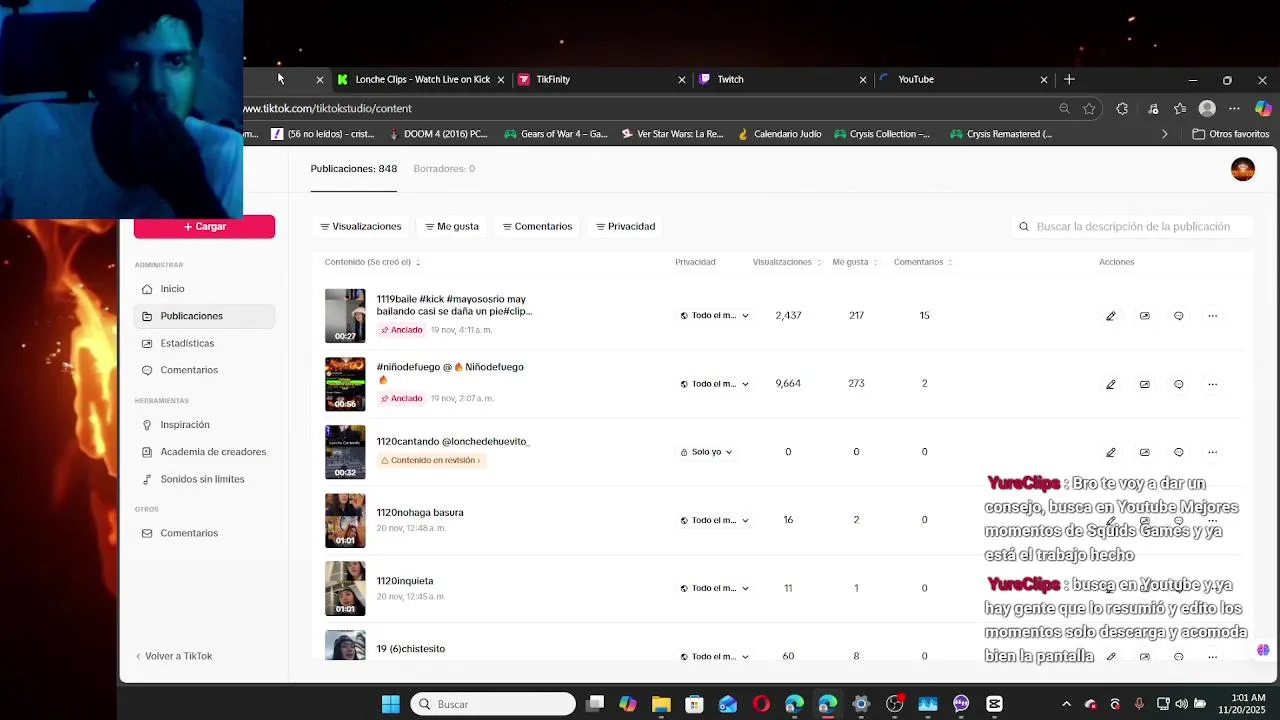
Task: Open Sonidos sin límites in sidebar
Action: point(204,479)
